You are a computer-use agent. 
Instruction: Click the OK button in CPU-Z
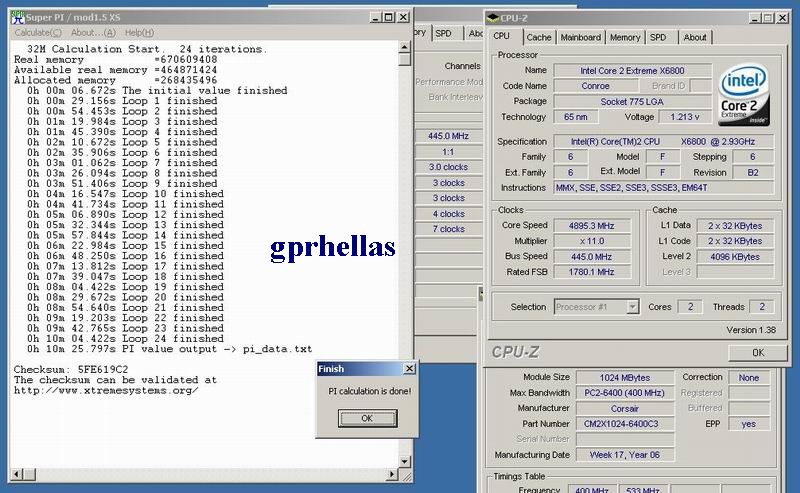pyautogui.click(x=758, y=353)
